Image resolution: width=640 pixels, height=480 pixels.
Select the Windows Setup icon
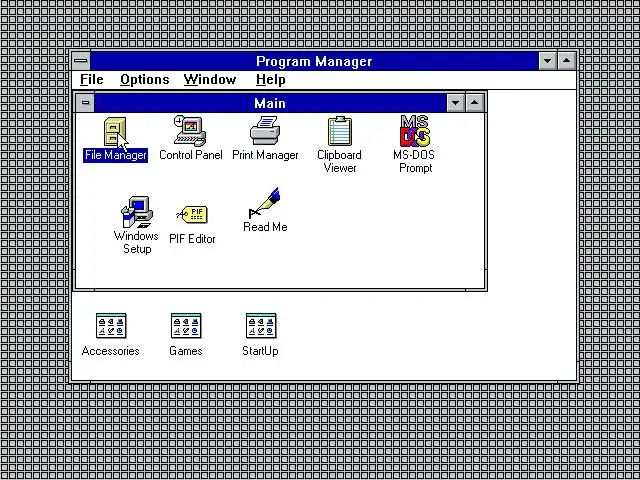(137, 212)
